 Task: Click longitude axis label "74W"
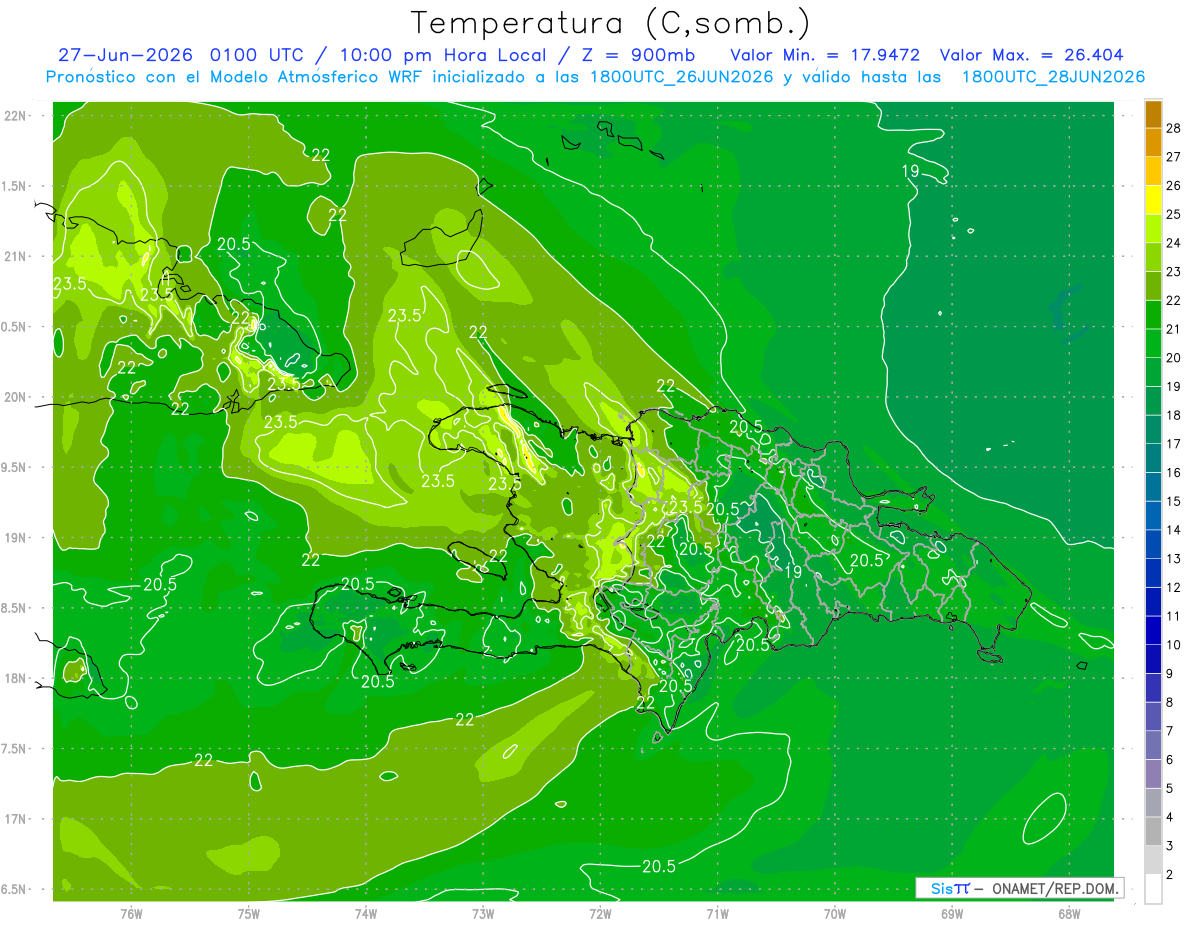point(366,913)
